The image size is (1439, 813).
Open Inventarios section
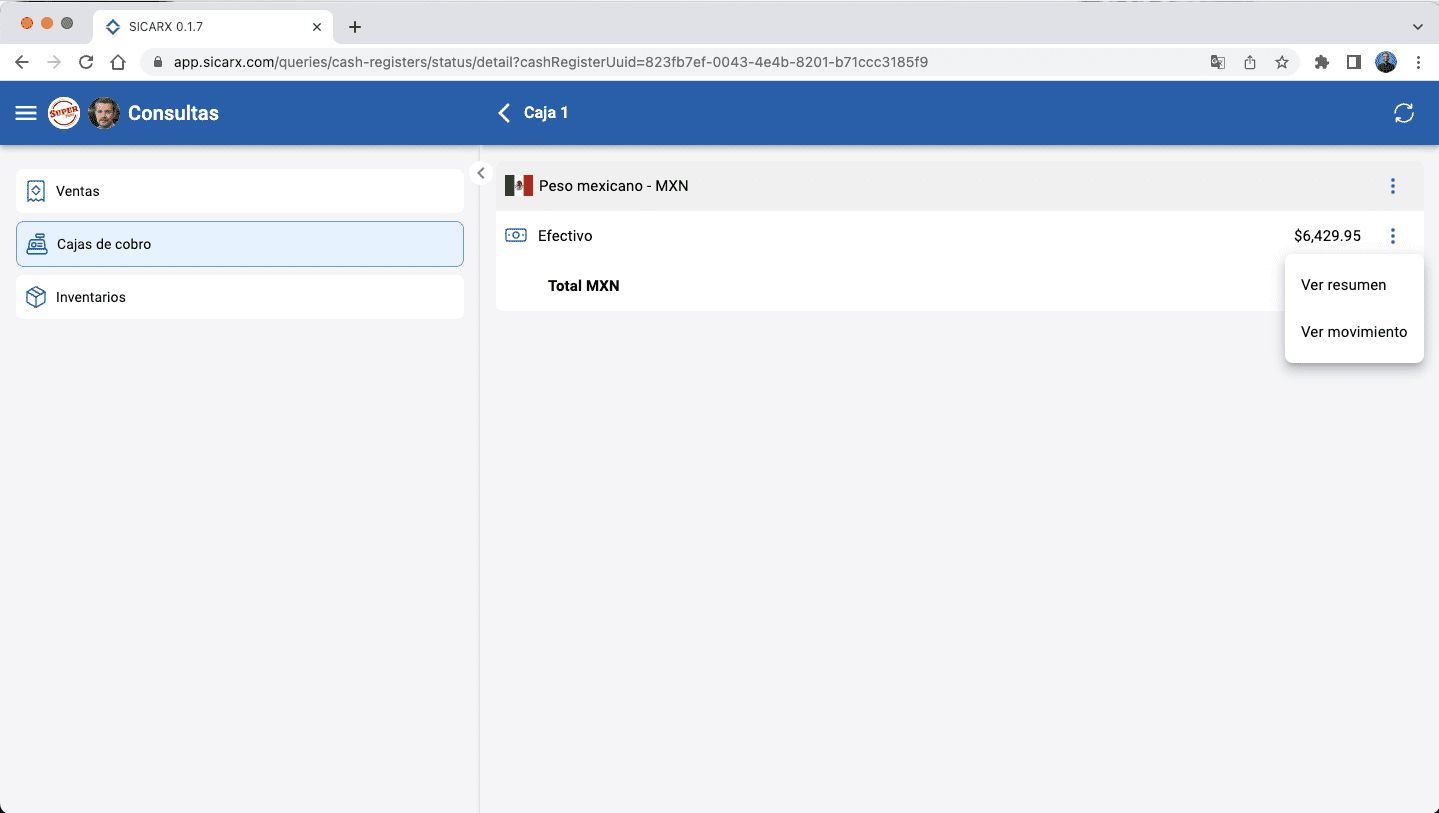pyautogui.click(x=239, y=297)
